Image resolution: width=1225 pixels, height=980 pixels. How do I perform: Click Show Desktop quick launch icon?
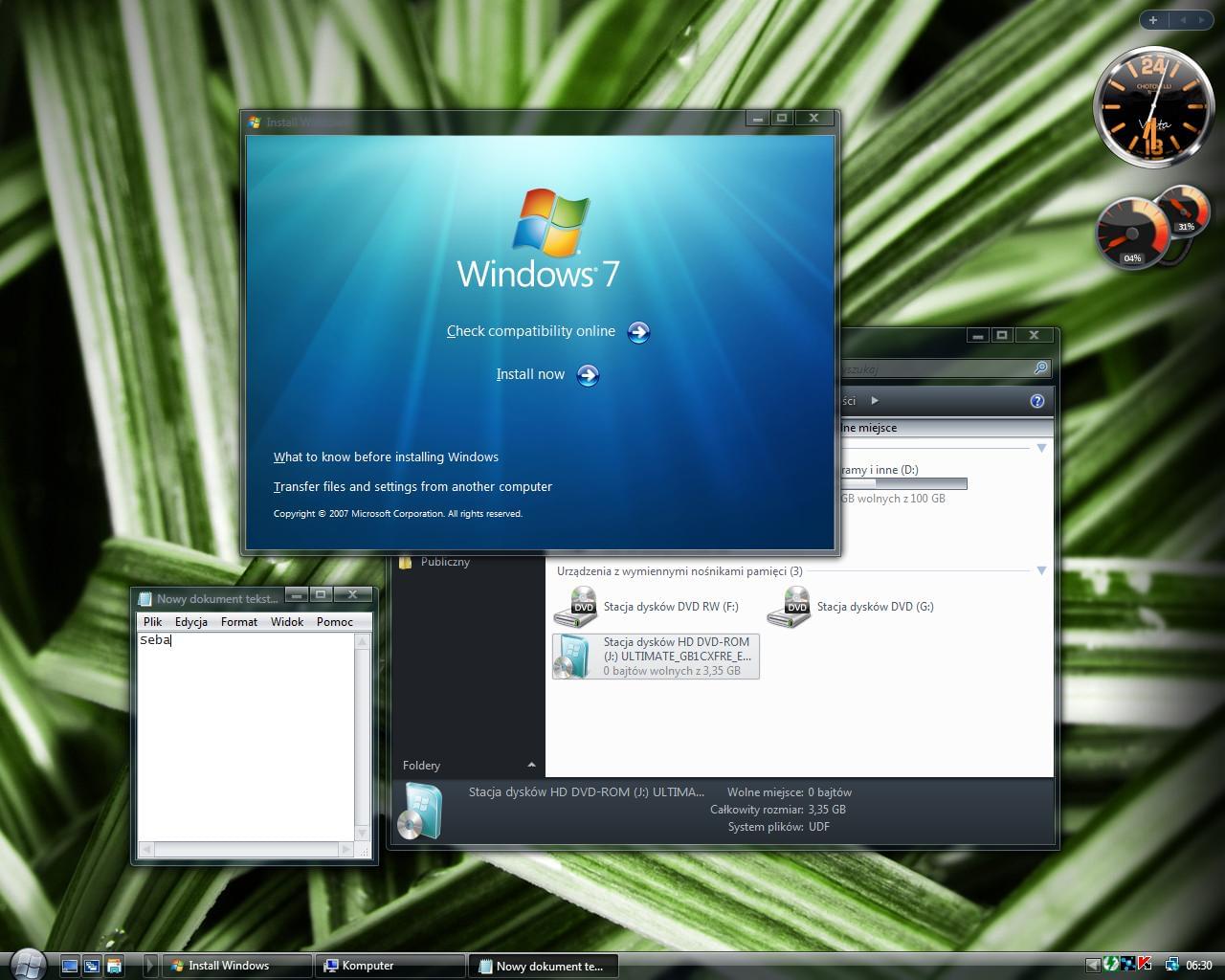(70, 966)
